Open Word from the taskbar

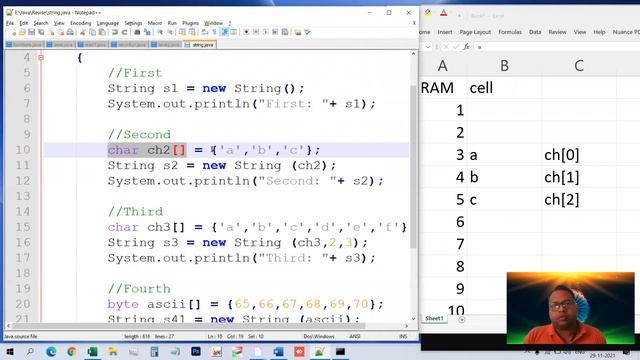point(278,351)
